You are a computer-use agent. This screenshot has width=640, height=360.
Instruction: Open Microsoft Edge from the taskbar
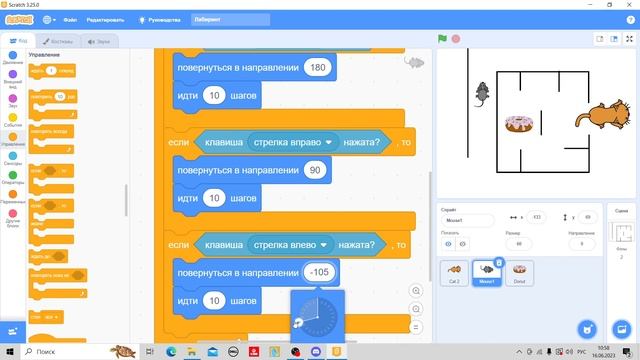[171, 351]
